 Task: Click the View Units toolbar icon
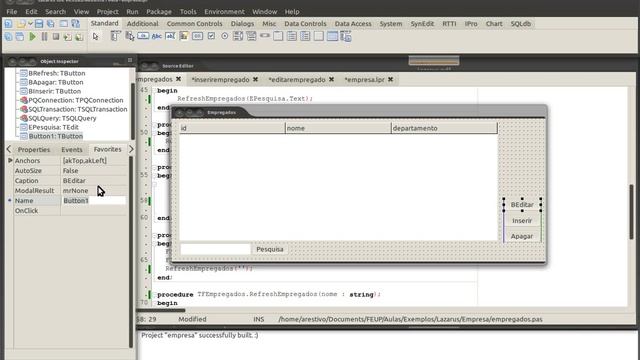click(9, 37)
